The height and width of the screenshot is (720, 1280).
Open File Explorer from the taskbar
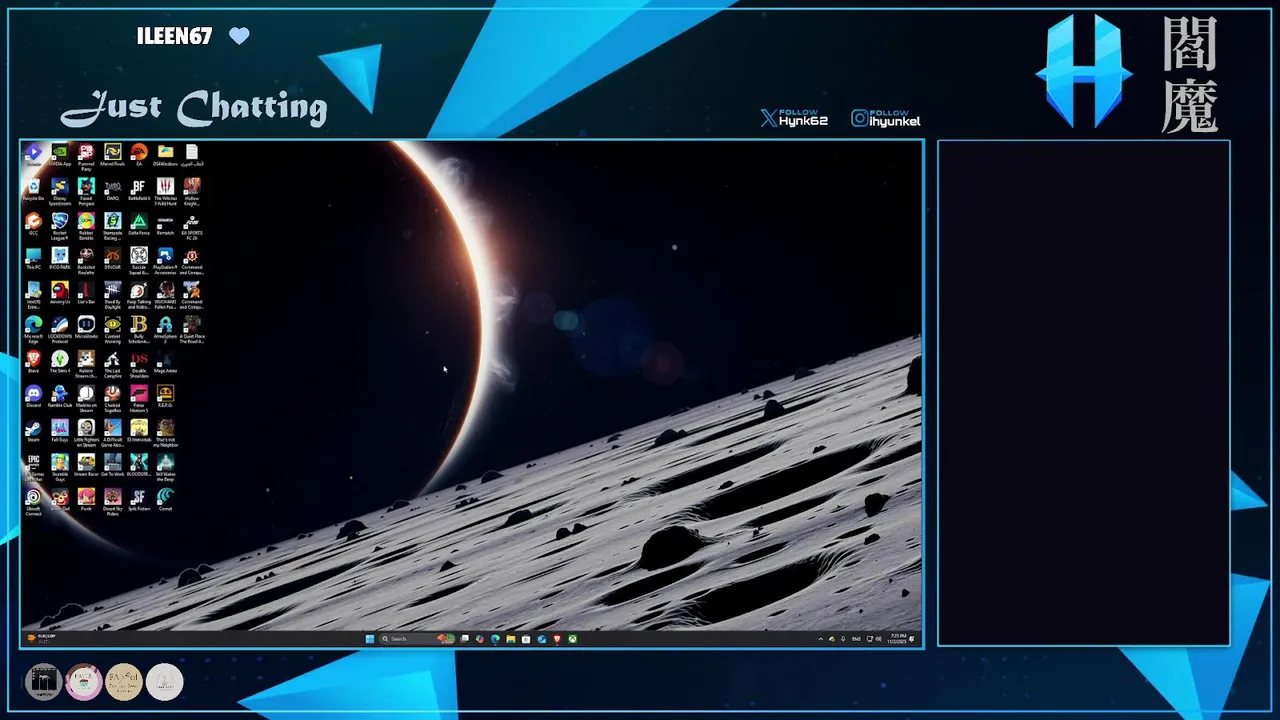click(510, 639)
